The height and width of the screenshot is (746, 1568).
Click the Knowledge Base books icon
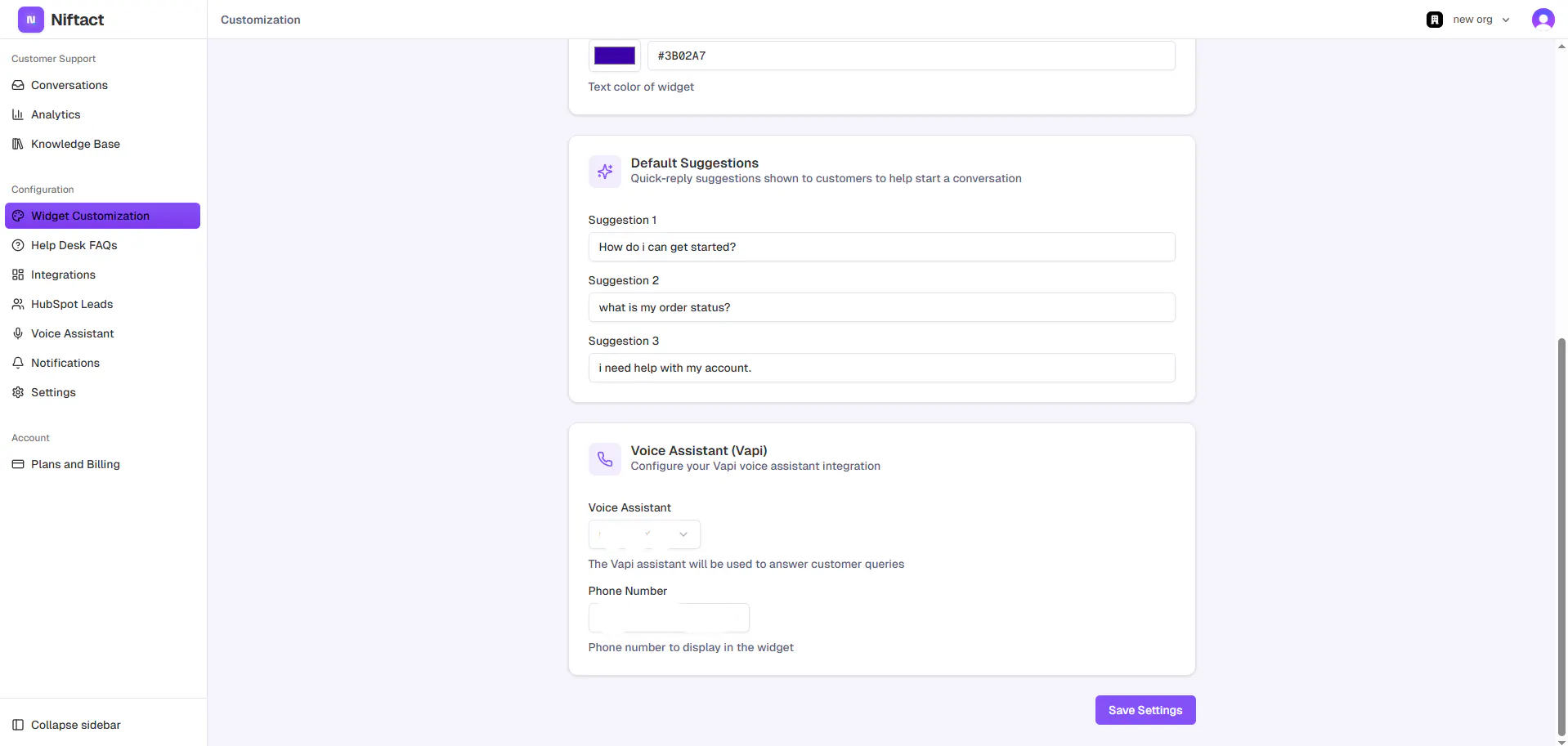point(18,144)
